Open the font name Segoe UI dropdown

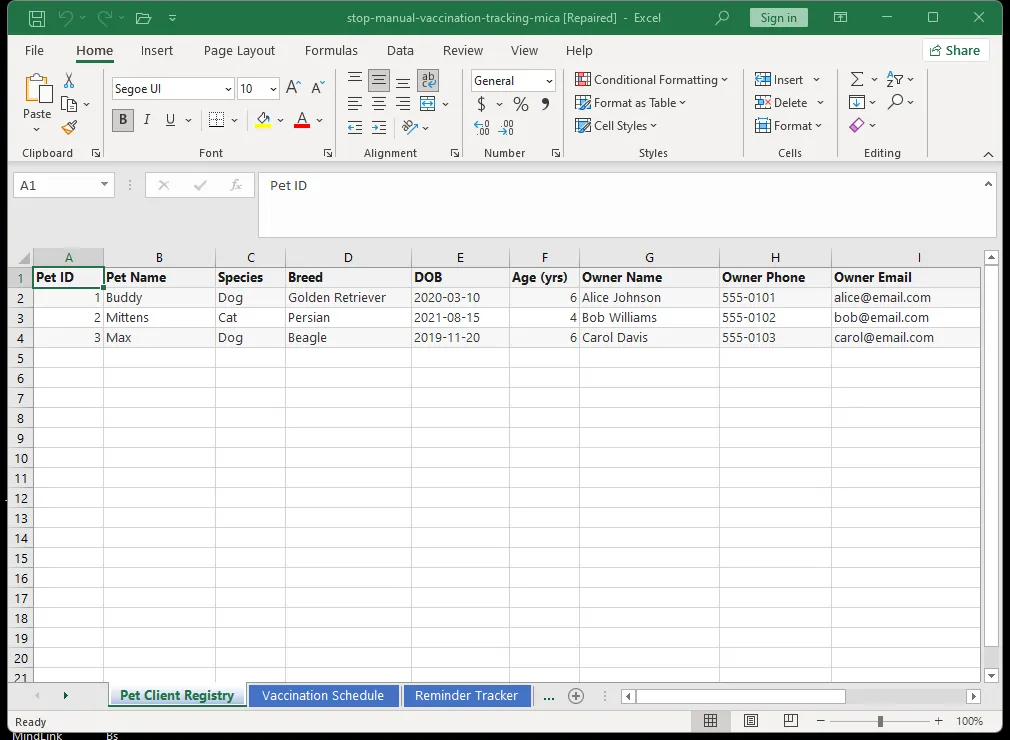tap(228, 89)
